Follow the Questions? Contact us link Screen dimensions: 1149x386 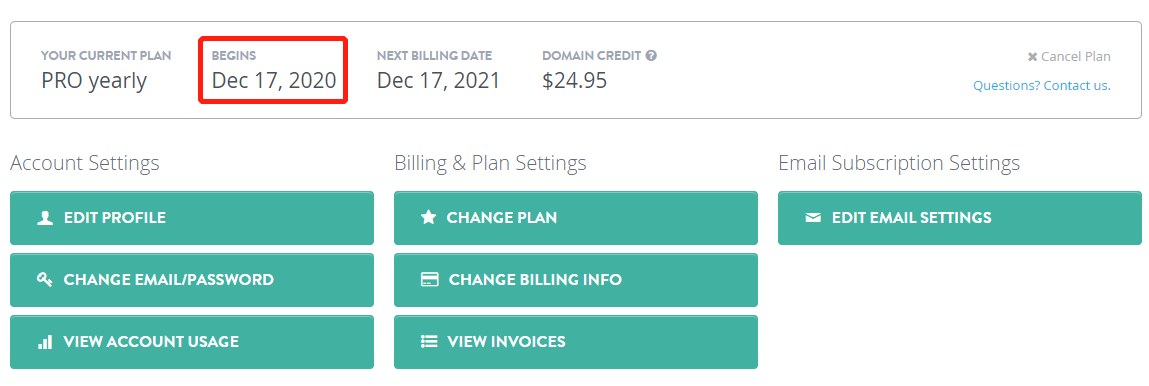click(1042, 86)
